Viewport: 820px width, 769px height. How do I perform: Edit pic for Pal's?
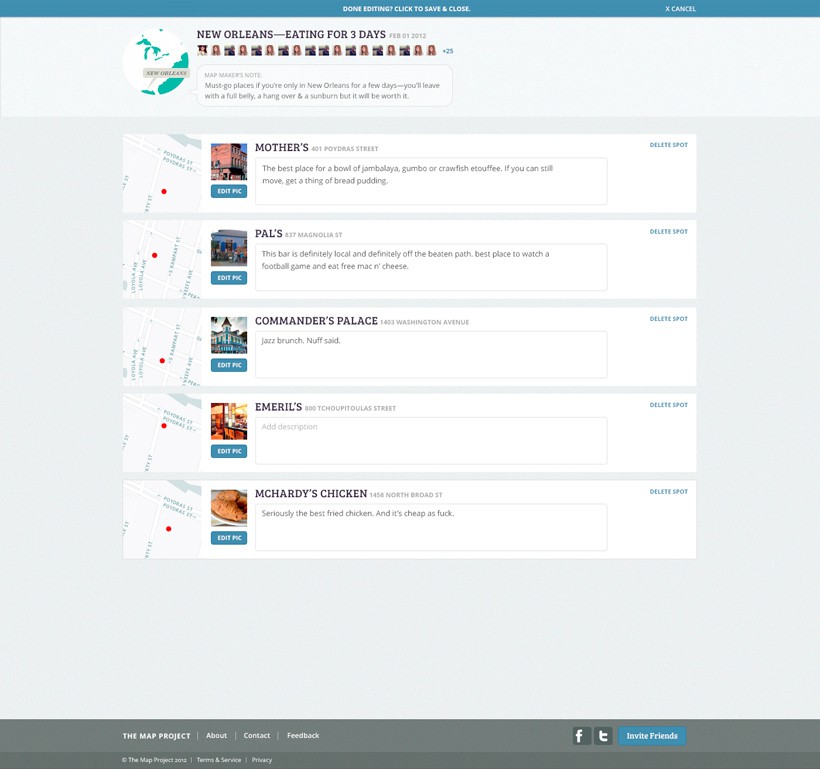[229, 278]
